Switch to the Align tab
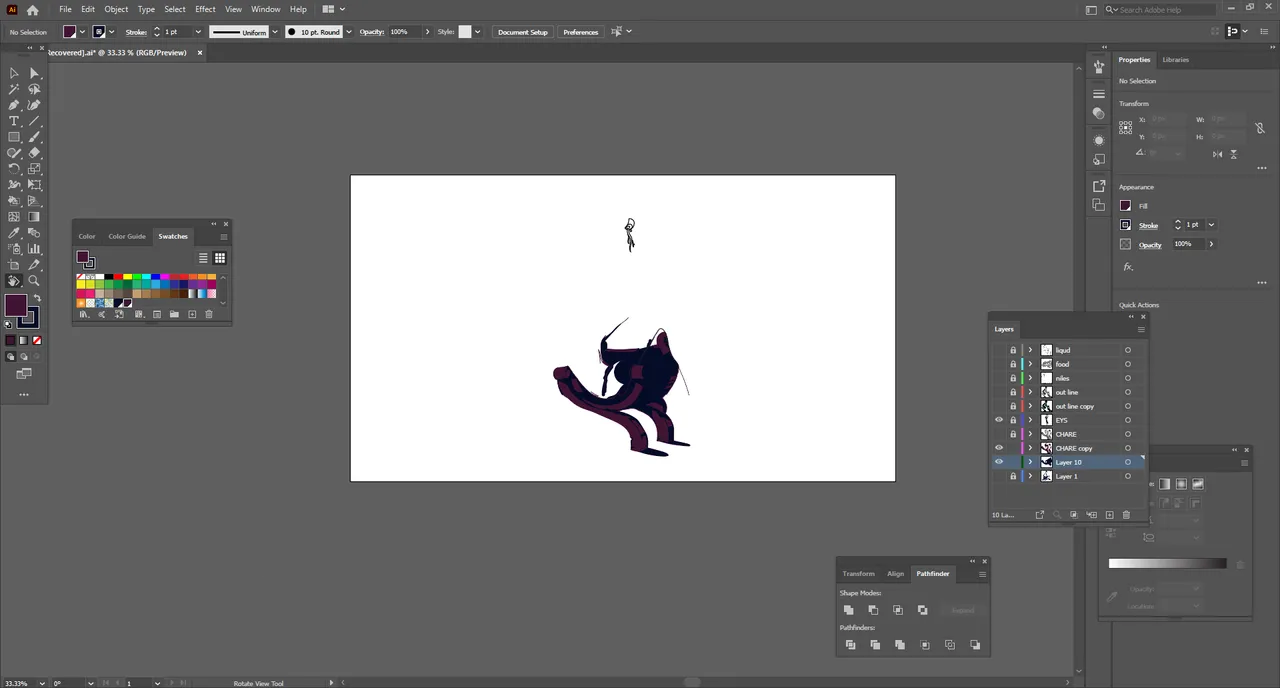 [895, 574]
